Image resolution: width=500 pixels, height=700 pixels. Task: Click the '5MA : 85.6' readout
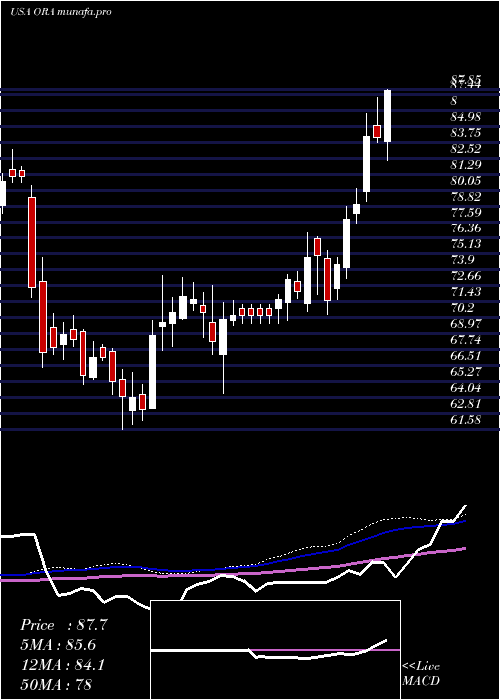(x=58, y=645)
